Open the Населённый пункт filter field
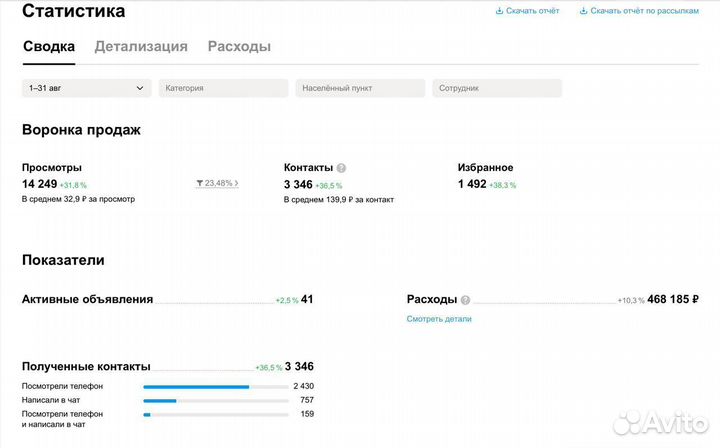 (360, 88)
